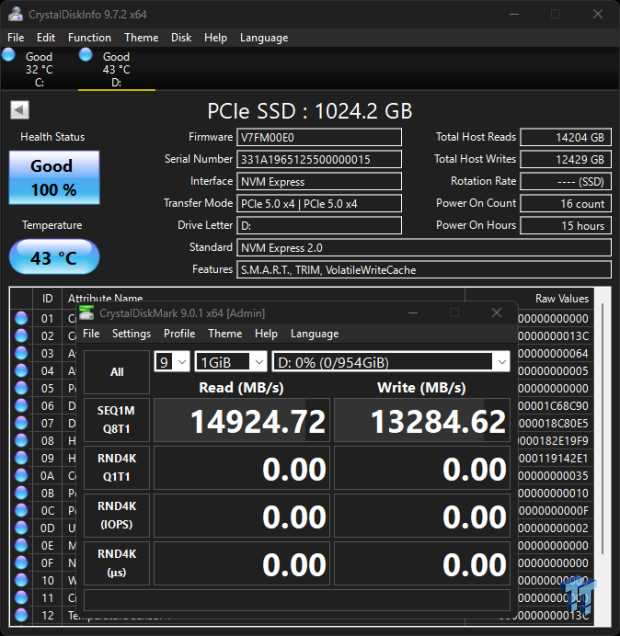Screen dimensions: 620x636
Task: Open CrystalDiskInfo File menu
Action: (x=16, y=38)
